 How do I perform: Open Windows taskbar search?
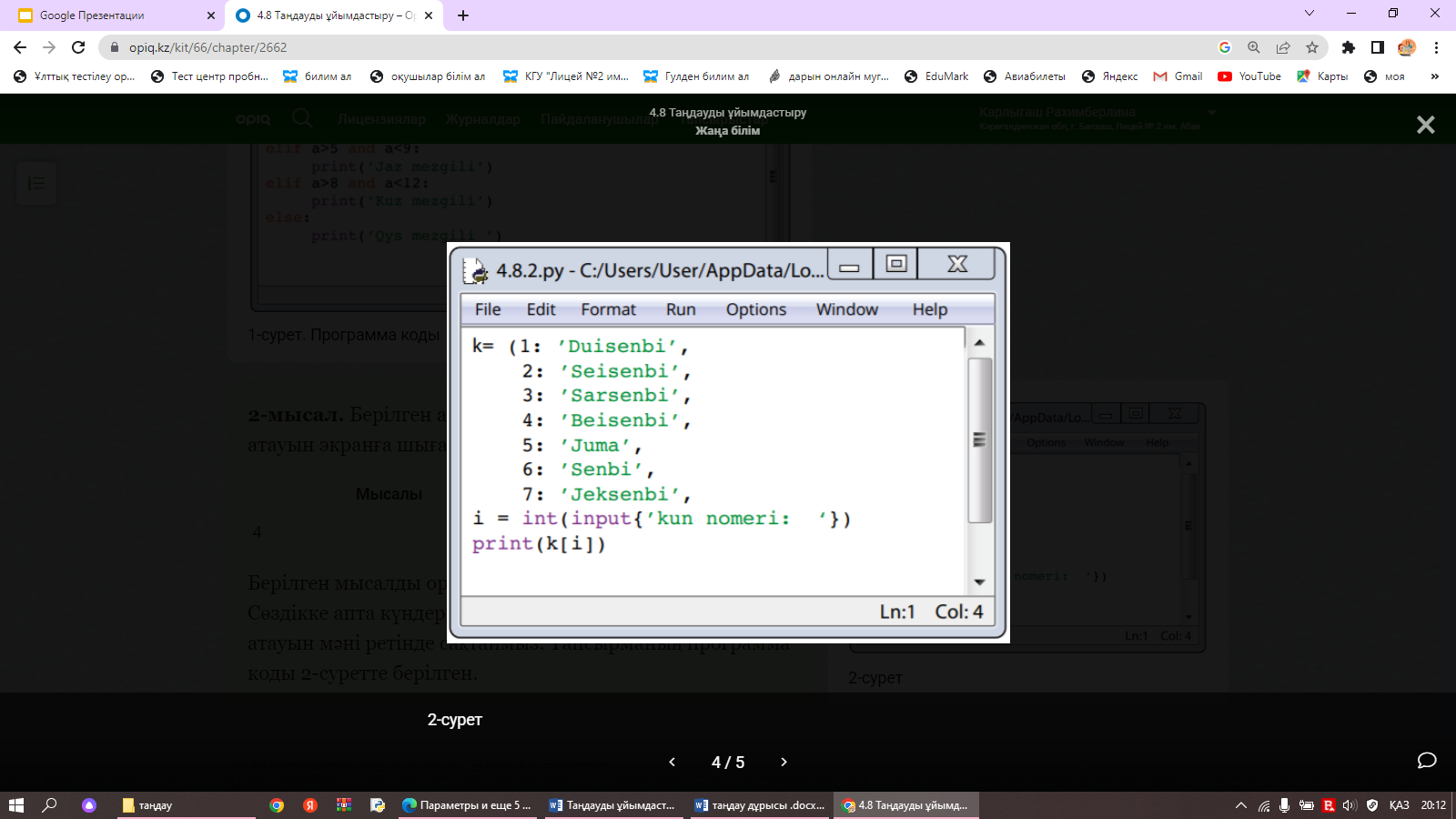50,805
